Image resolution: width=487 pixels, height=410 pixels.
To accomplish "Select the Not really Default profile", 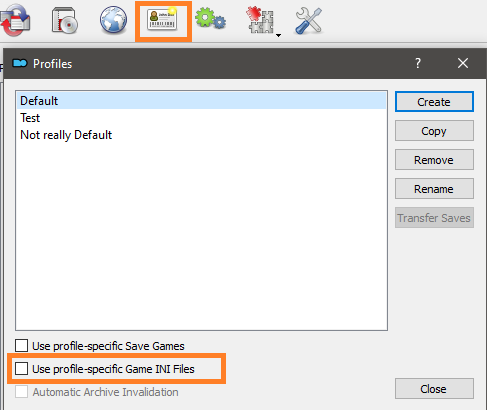I will coord(201,135).
